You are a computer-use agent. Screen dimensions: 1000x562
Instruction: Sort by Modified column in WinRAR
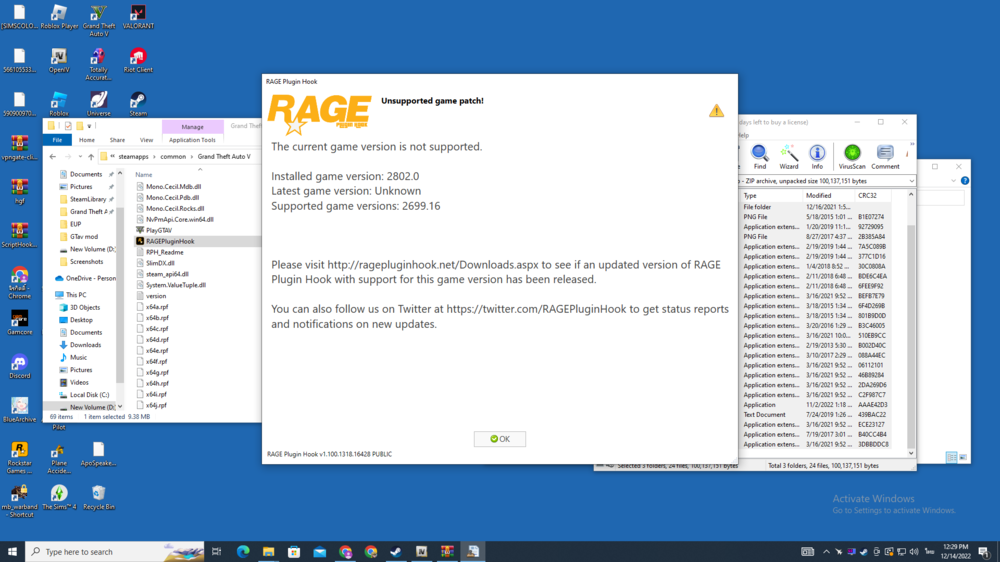tap(828, 196)
